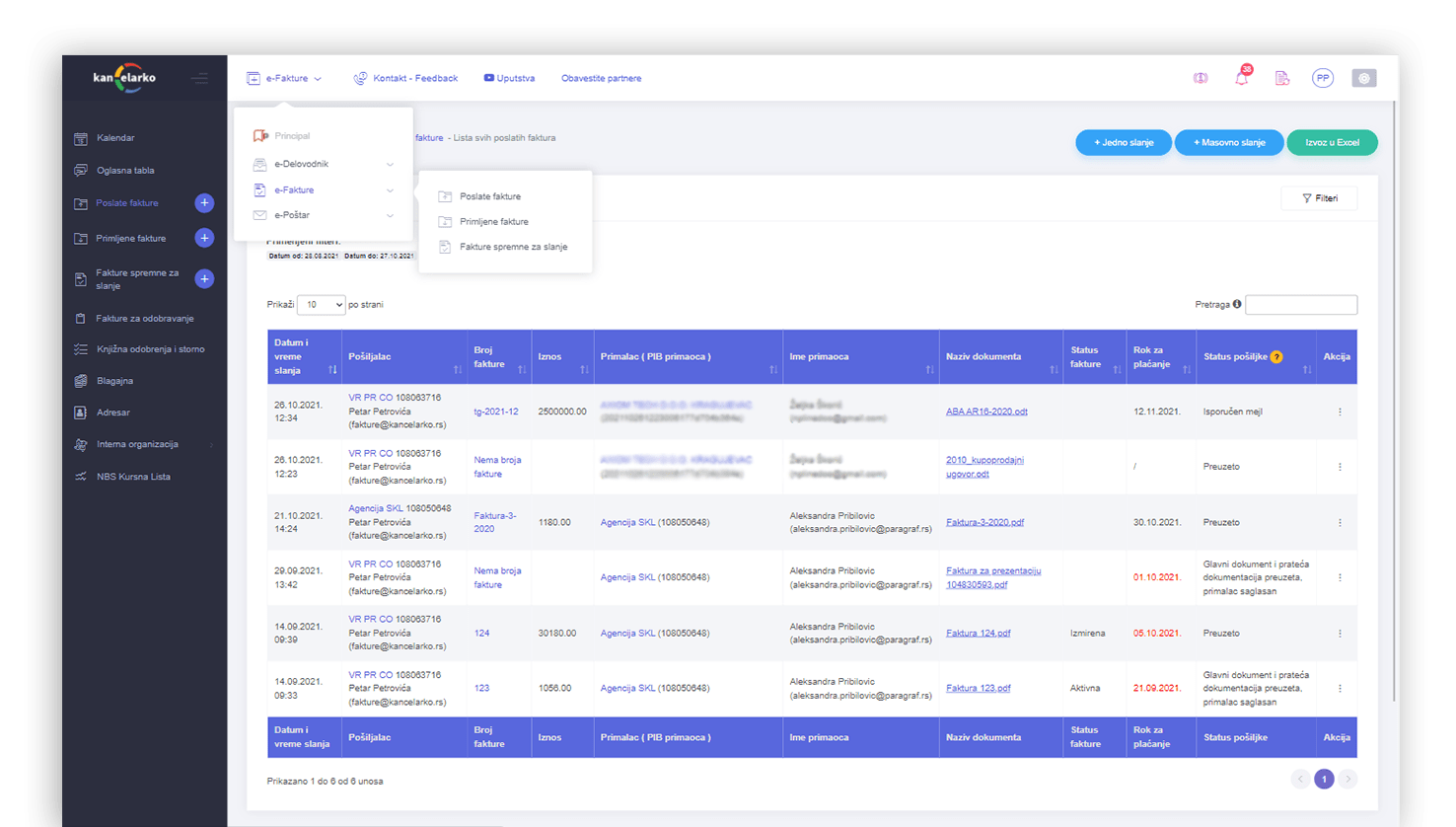This screenshot has width=1456, height=827.
Task: Open the e-Fakture top dropdown menu
Action: pos(284,78)
